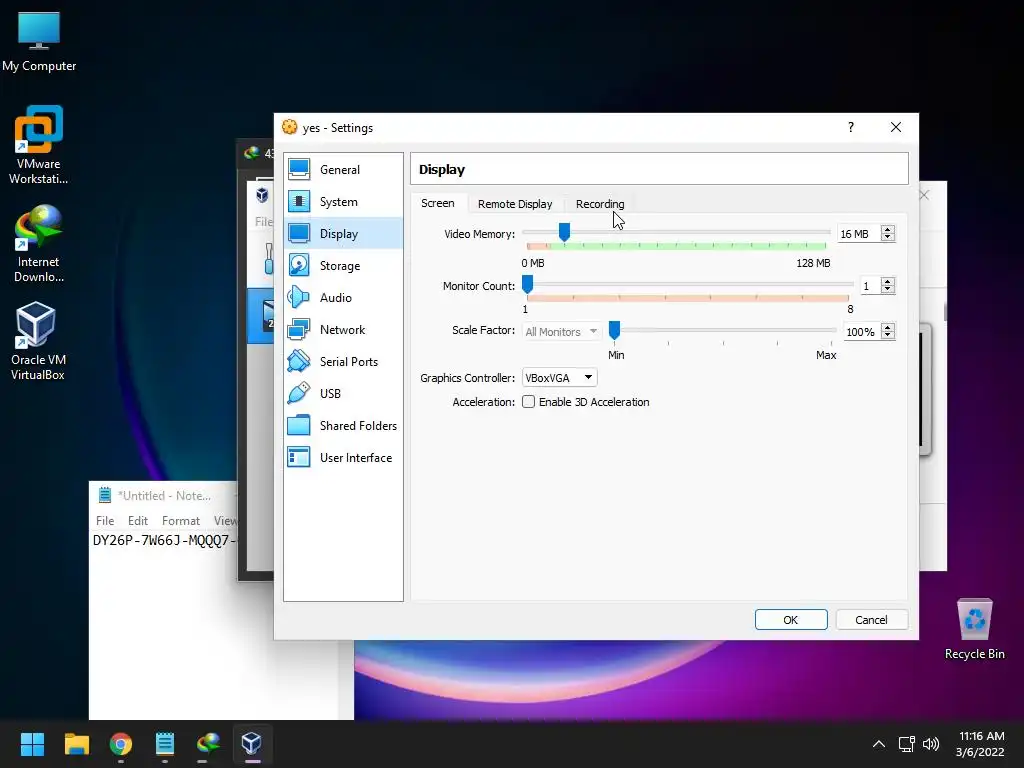Open Notepad File menu
The image size is (1024, 768).
point(105,520)
